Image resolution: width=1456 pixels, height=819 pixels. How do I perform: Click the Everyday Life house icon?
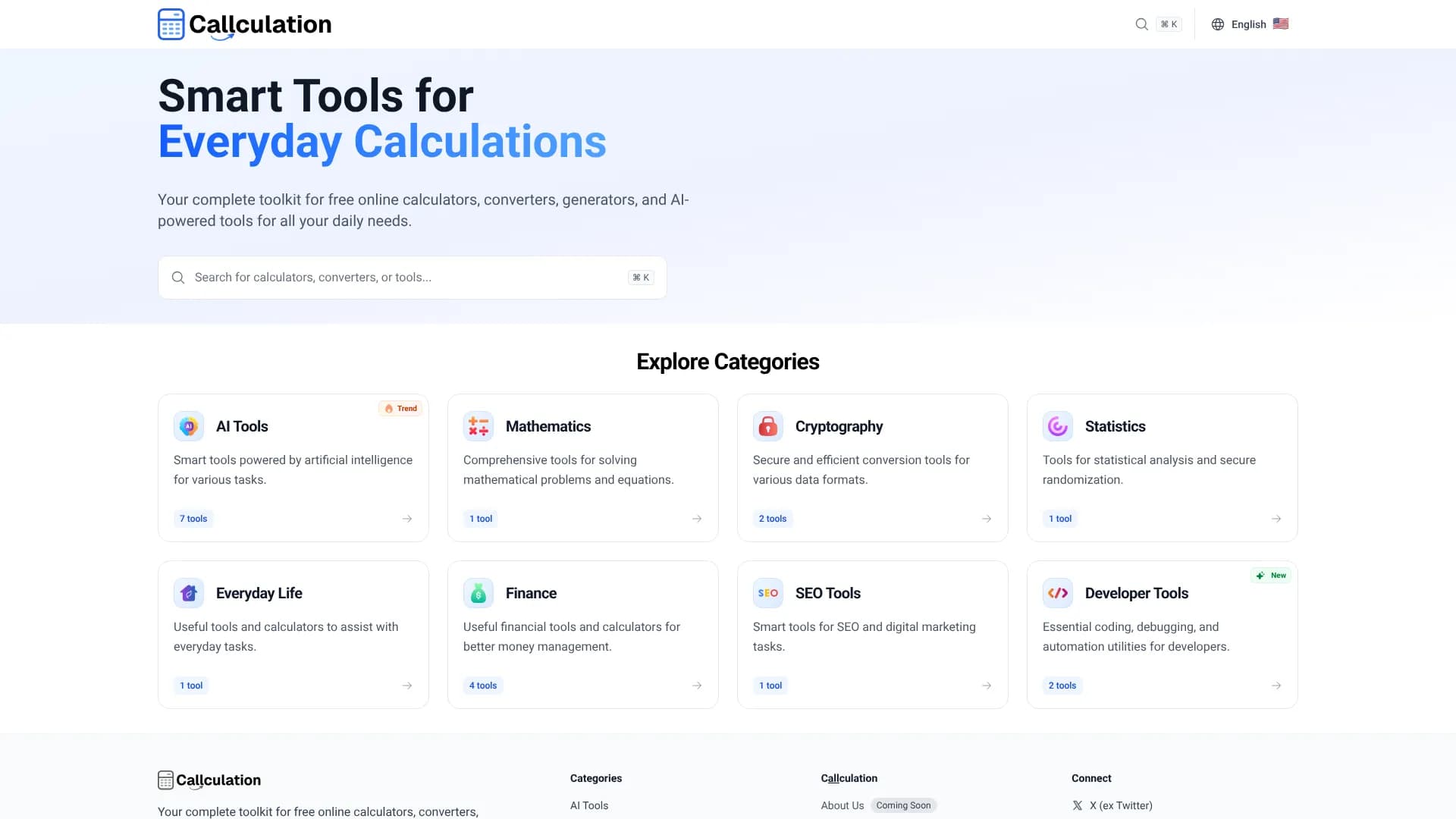click(x=189, y=593)
